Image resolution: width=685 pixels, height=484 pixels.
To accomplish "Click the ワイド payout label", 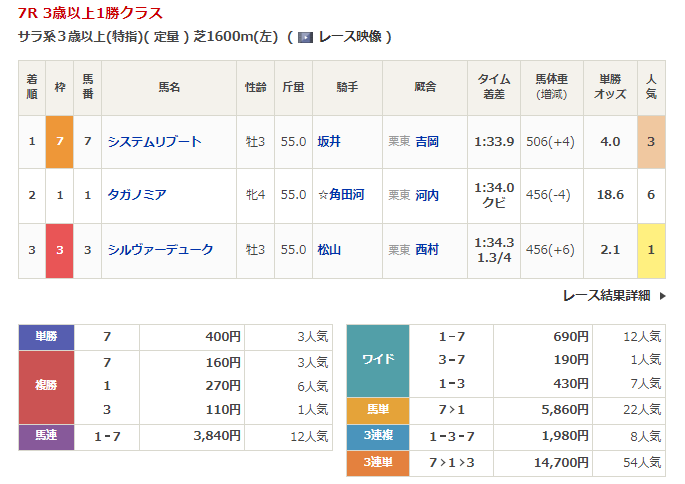I will 378,360.
